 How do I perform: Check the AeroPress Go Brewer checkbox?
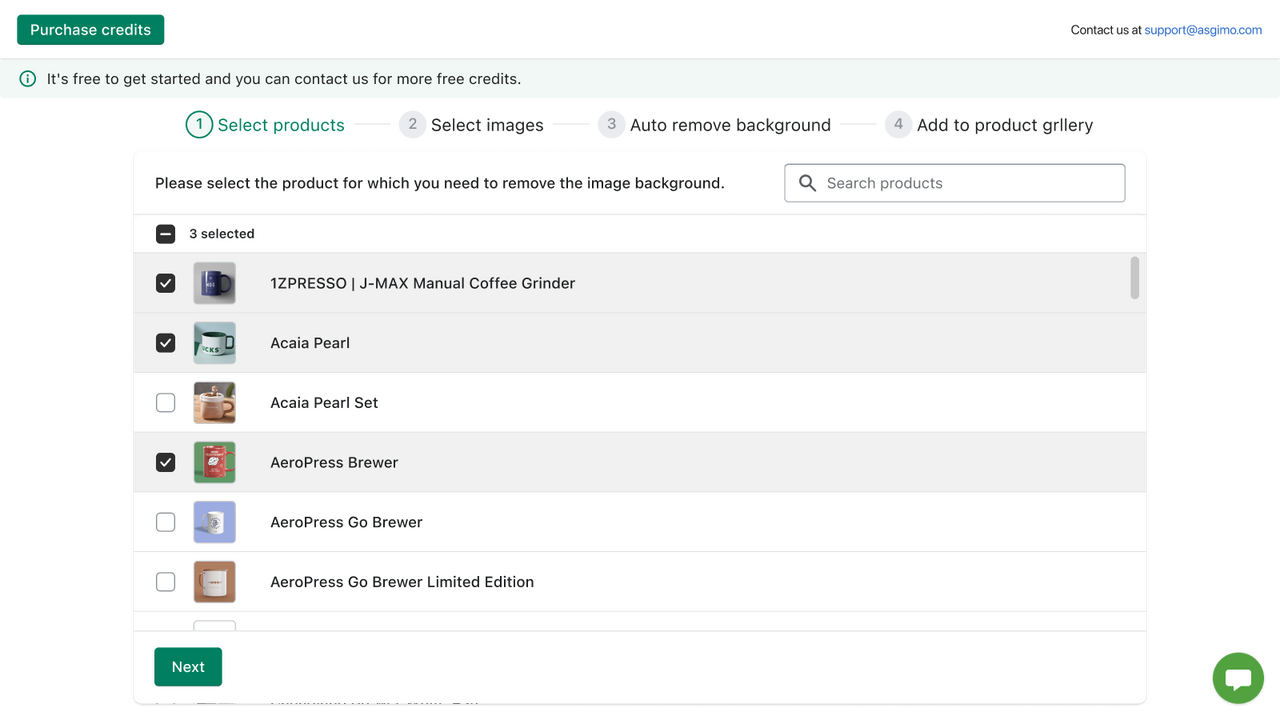click(165, 521)
